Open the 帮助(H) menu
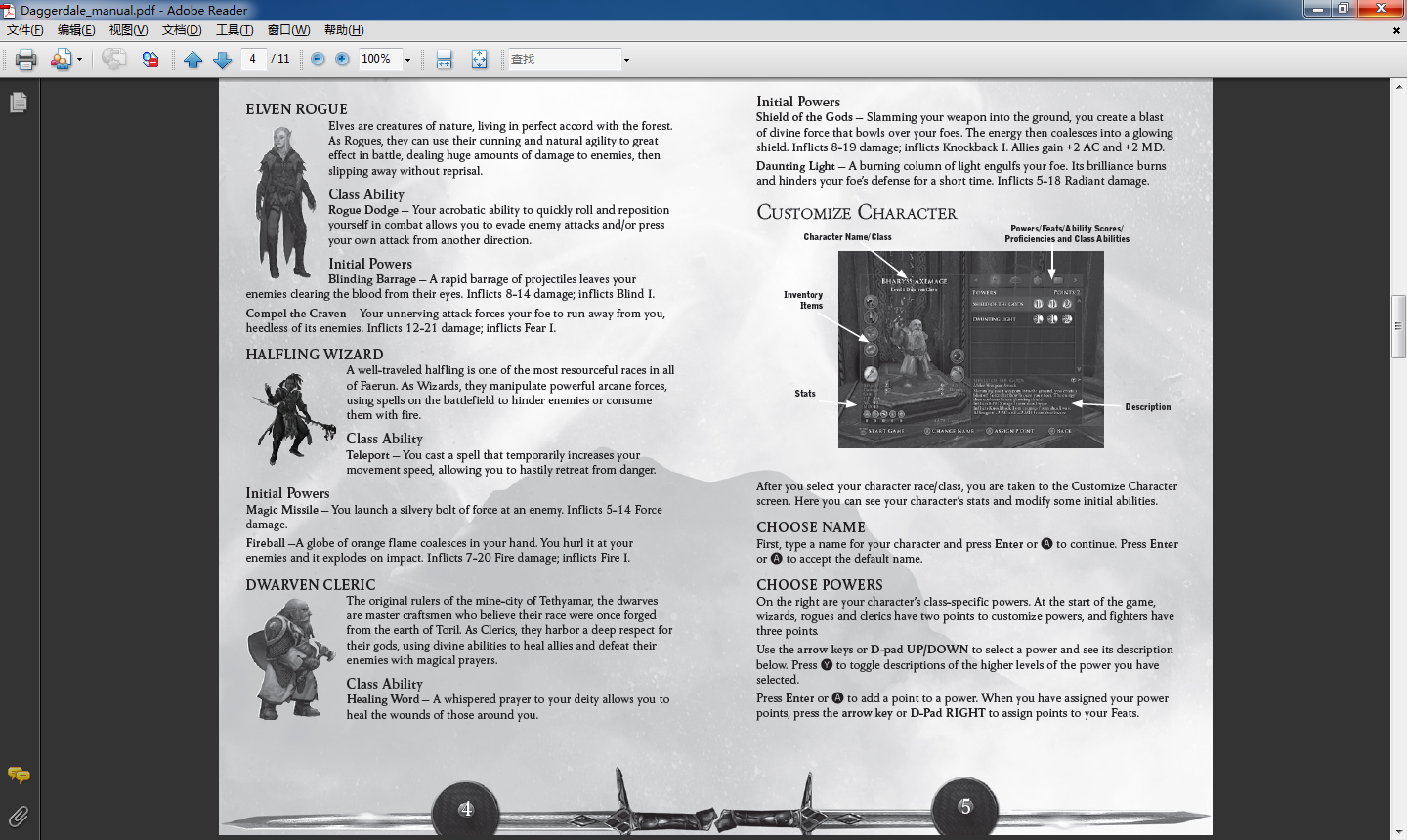This screenshot has height=840, width=1407. pos(344,30)
